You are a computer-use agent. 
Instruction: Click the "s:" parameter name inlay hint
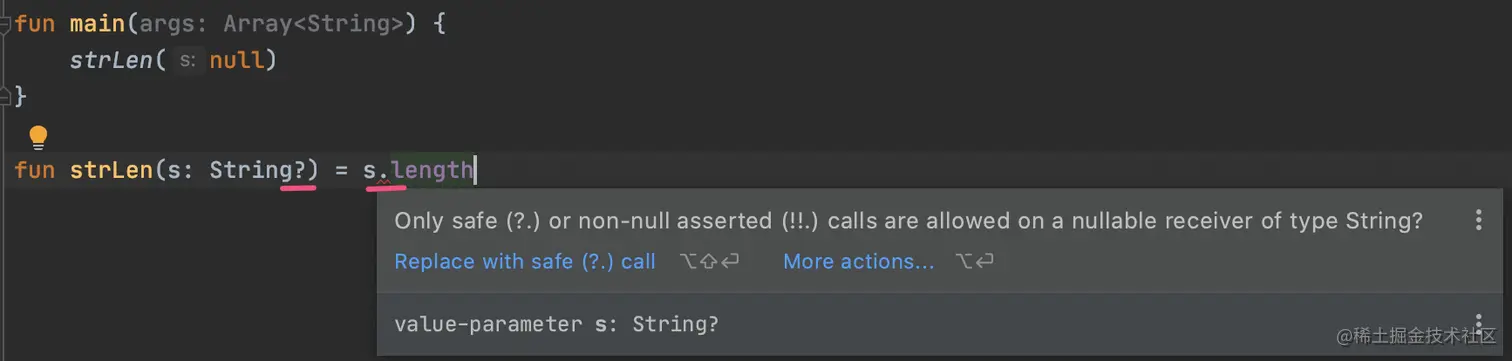tap(186, 61)
